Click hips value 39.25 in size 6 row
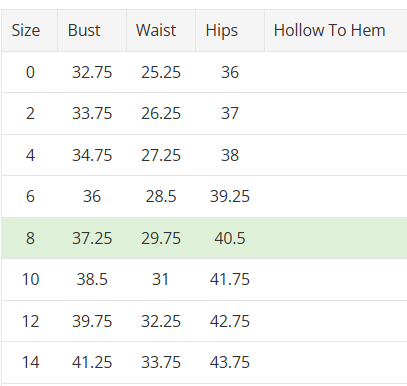 pos(230,196)
